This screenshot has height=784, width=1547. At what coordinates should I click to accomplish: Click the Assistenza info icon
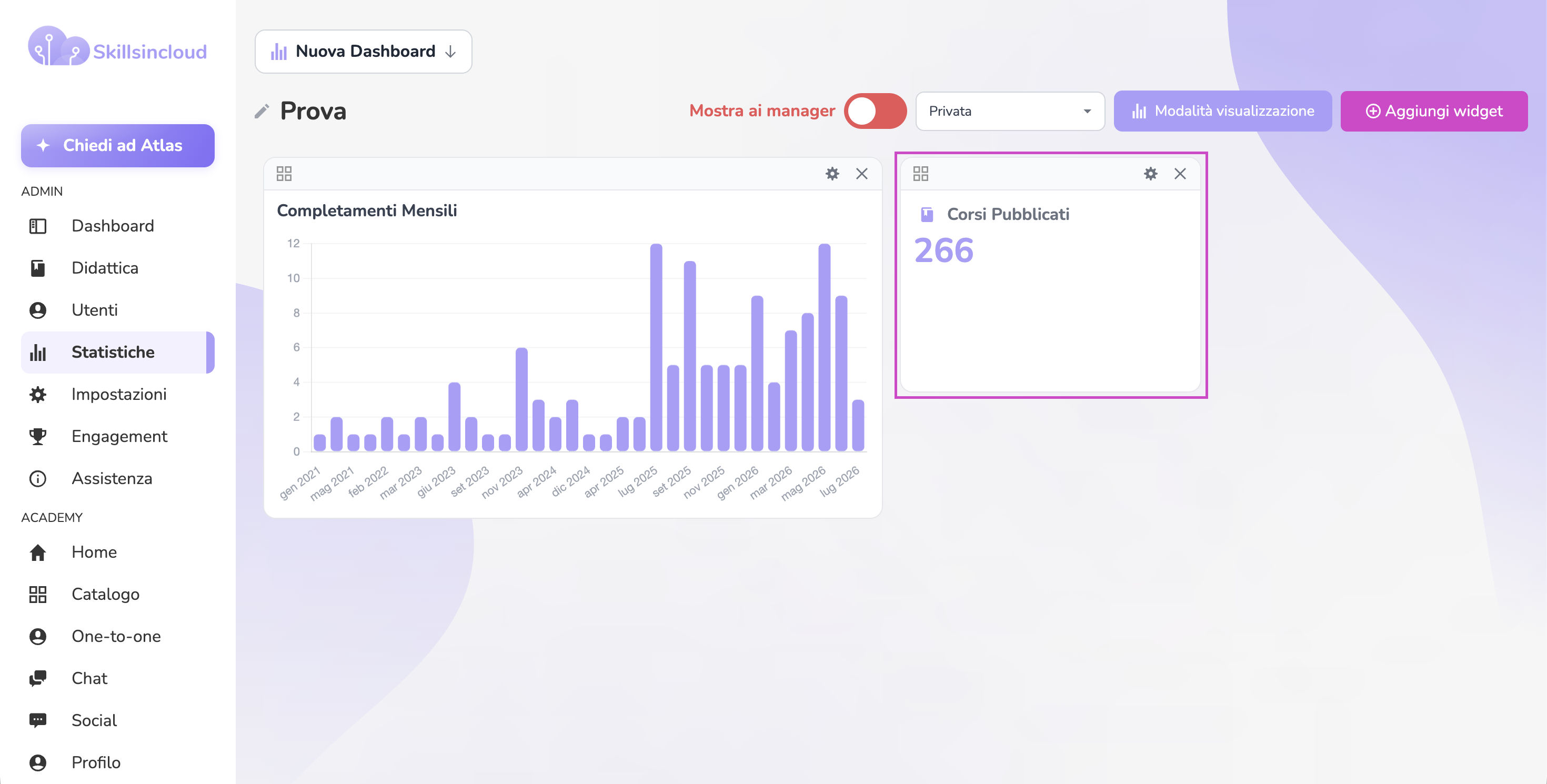pyautogui.click(x=38, y=478)
